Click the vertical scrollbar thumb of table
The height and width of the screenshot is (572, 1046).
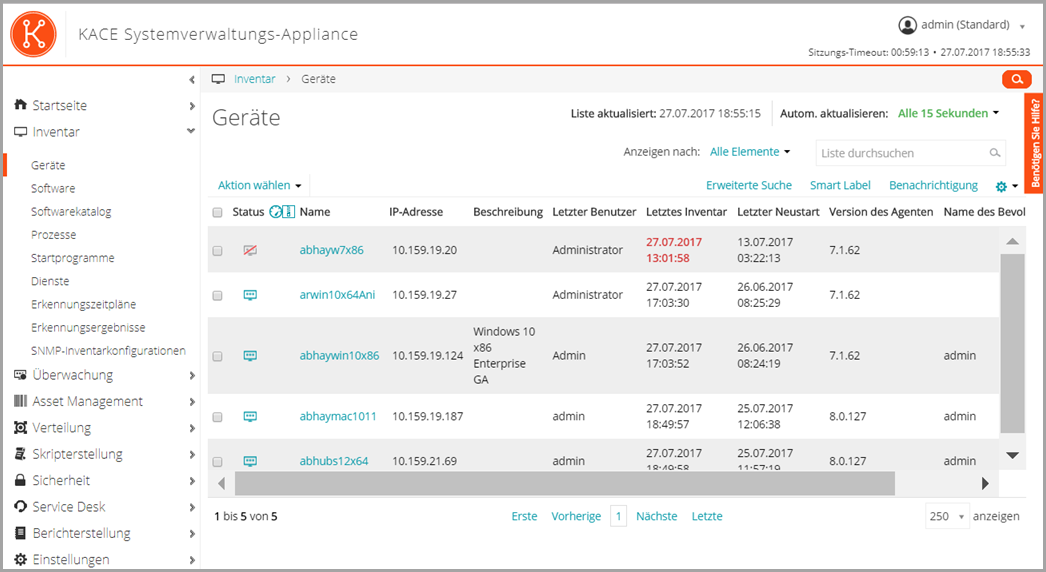coord(1012,344)
